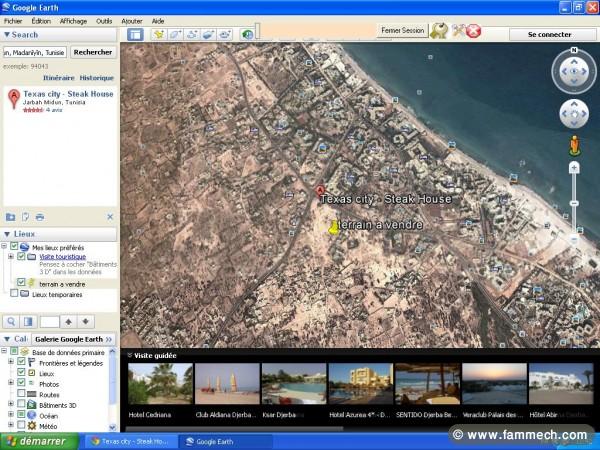Select the Street View pegman icon
Viewport: 600px width, 450px height.
click(574, 145)
